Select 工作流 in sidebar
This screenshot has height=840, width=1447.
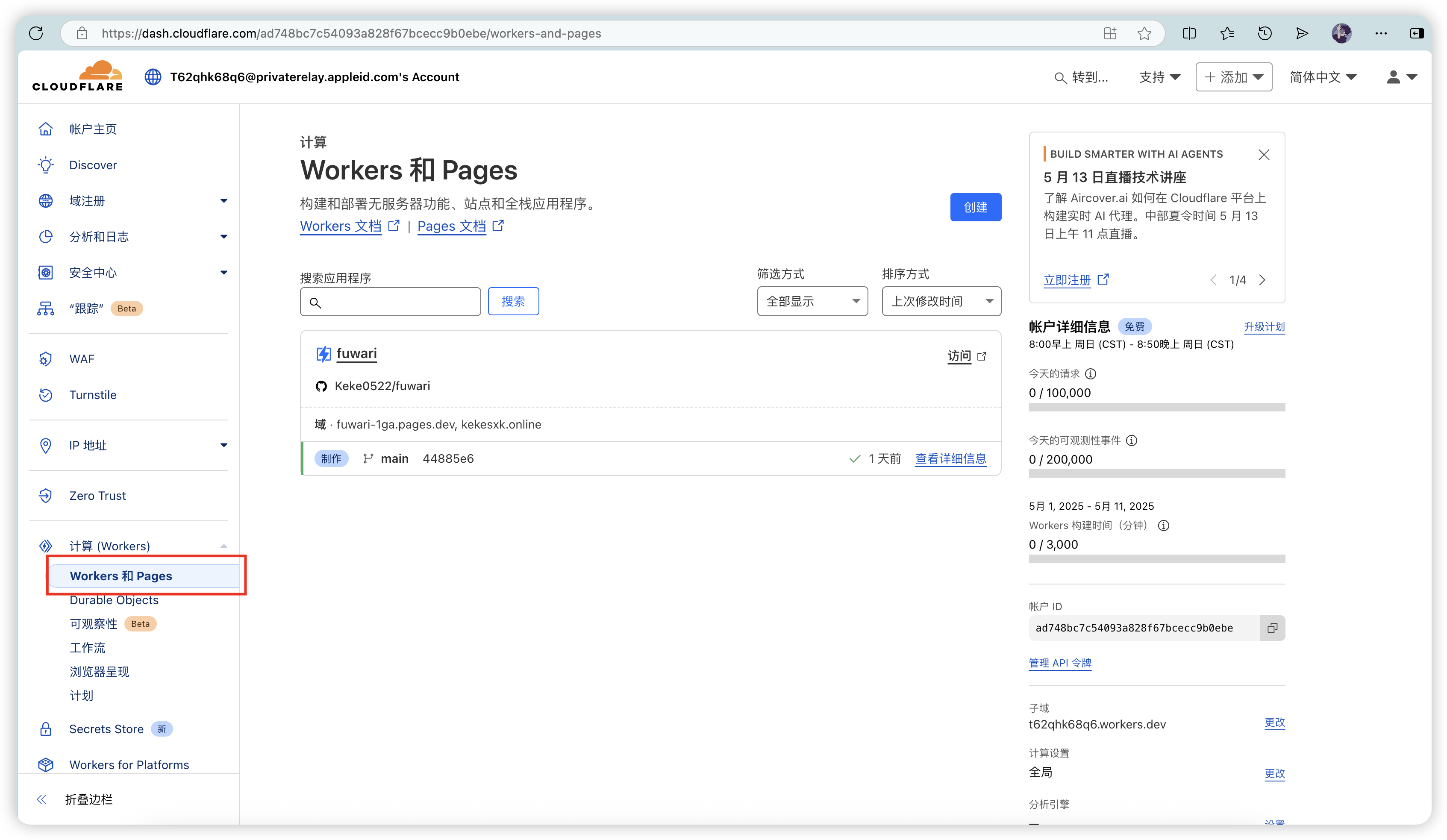pos(87,648)
